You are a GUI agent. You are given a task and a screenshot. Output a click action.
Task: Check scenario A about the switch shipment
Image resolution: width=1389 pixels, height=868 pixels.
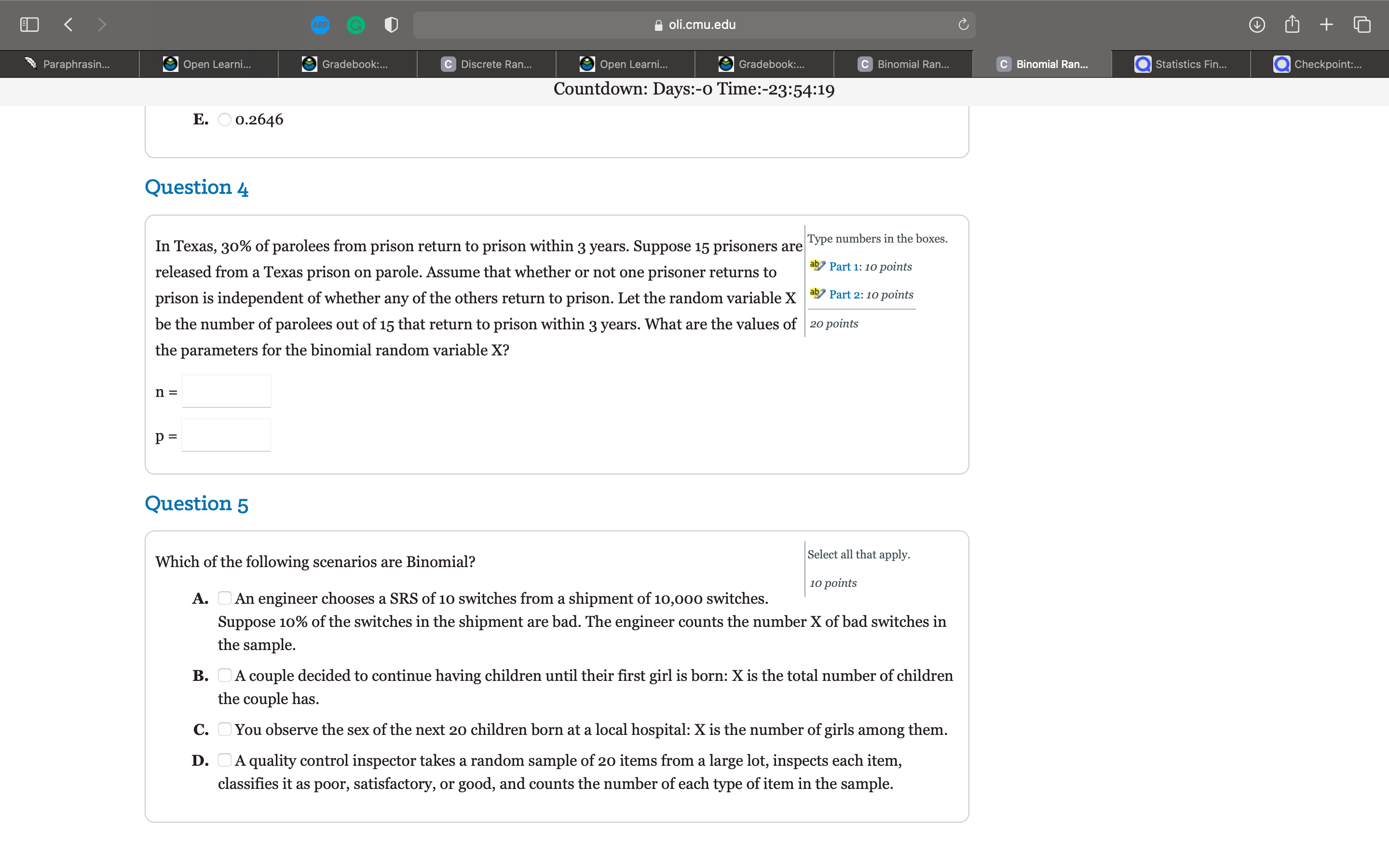click(x=224, y=597)
